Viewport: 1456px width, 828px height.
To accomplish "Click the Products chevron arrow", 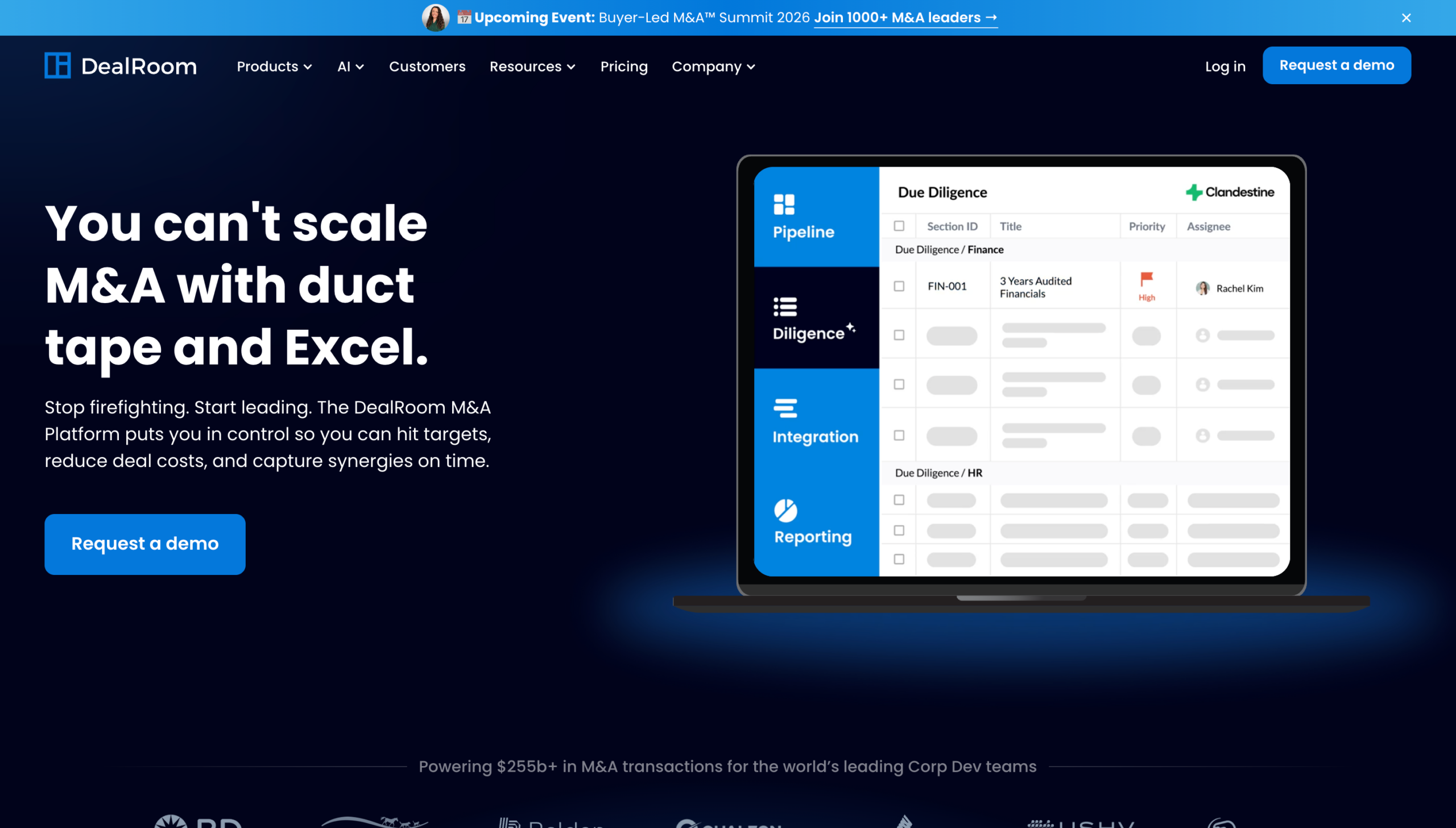I will click(308, 67).
